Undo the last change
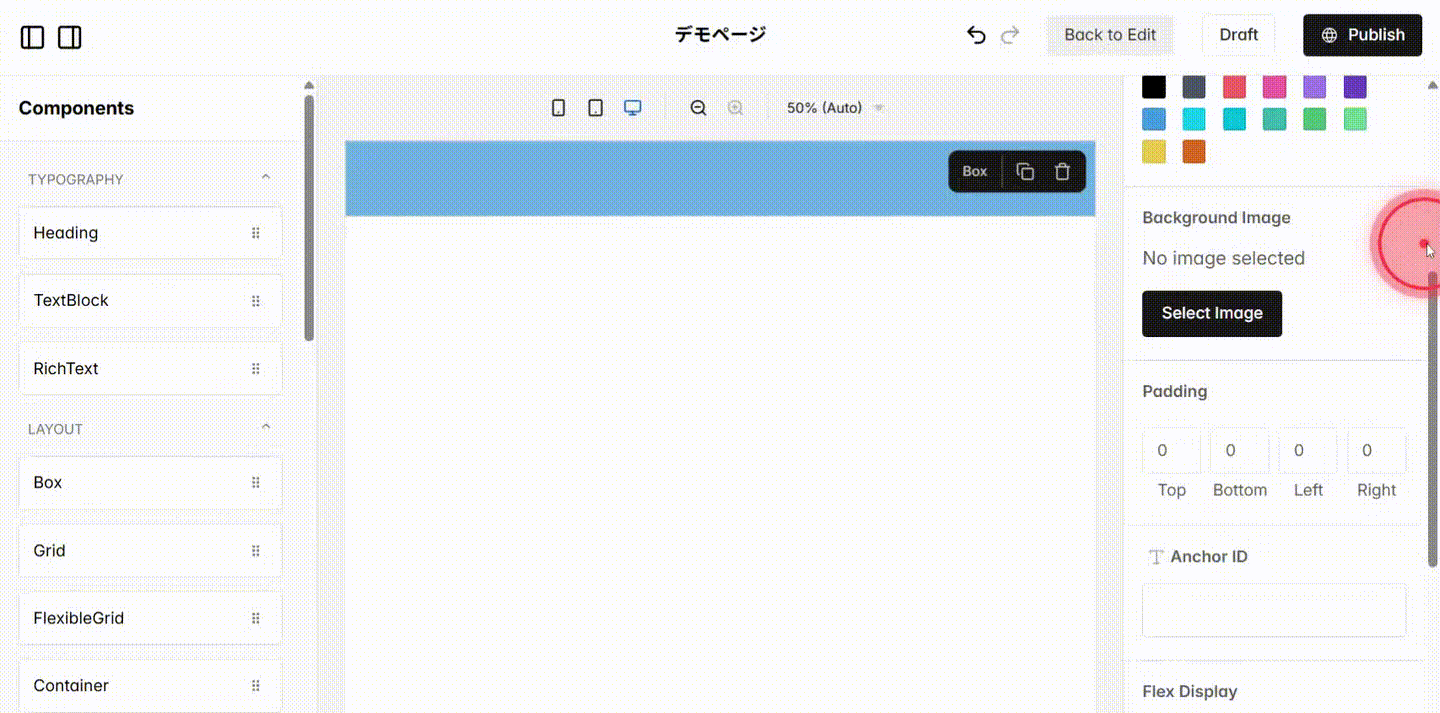 975,34
